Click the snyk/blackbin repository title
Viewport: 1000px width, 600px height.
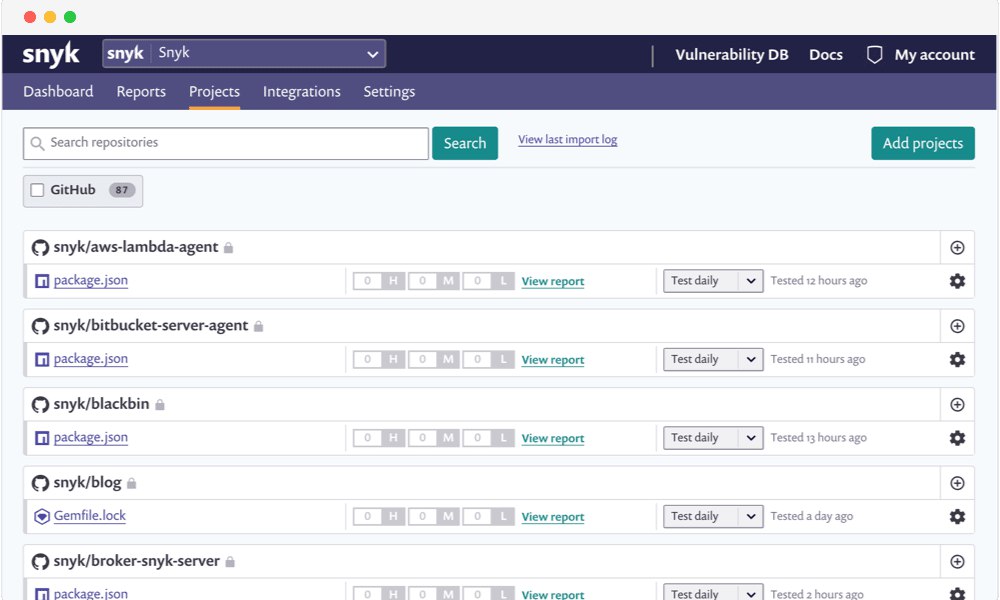(x=101, y=404)
